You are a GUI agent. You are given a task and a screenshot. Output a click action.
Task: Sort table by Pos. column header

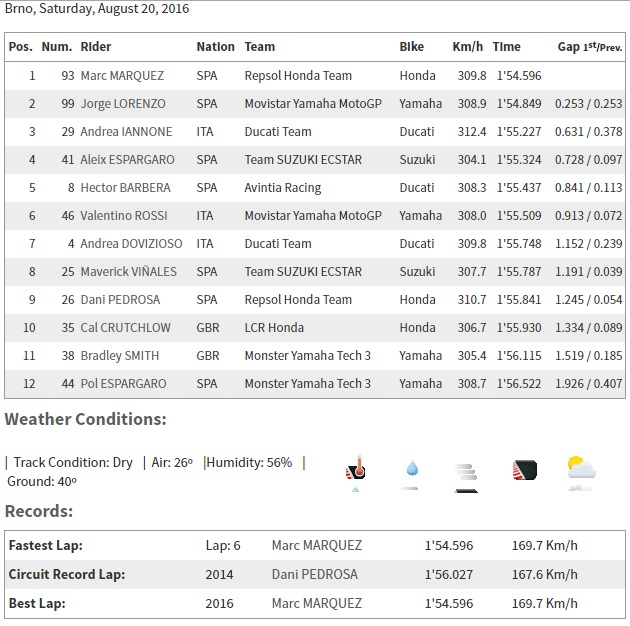pos(20,47)
